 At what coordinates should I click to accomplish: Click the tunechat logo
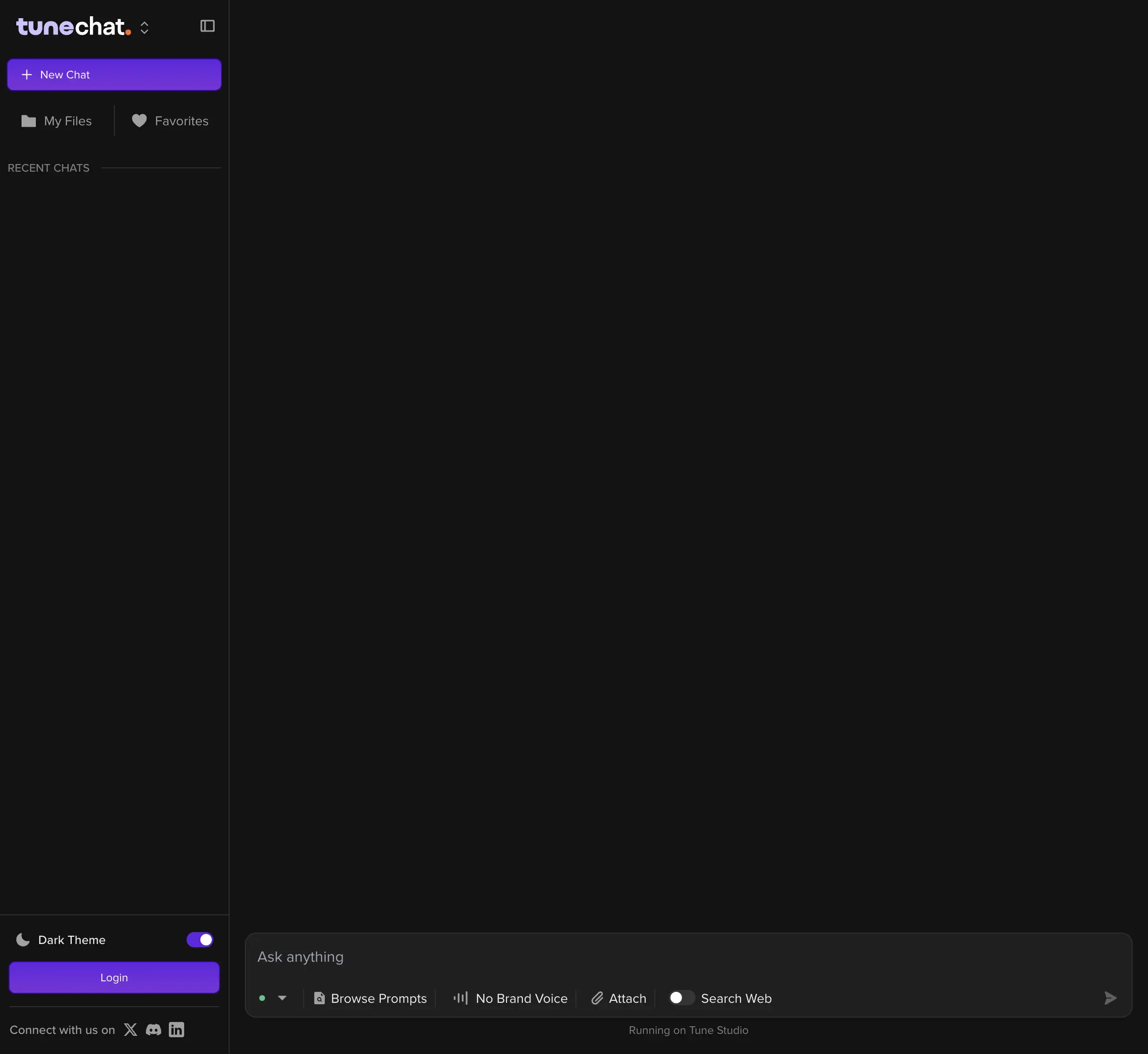pyautogui.click(x=73, y=27)
